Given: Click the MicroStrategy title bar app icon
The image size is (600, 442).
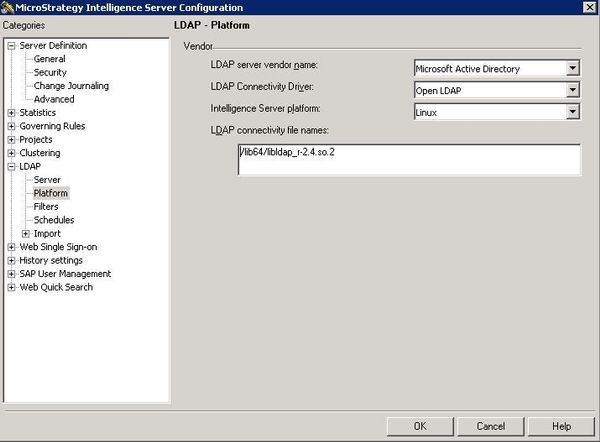Looking at the screenshot, I should pyautogui.click(x=8, y=7).
